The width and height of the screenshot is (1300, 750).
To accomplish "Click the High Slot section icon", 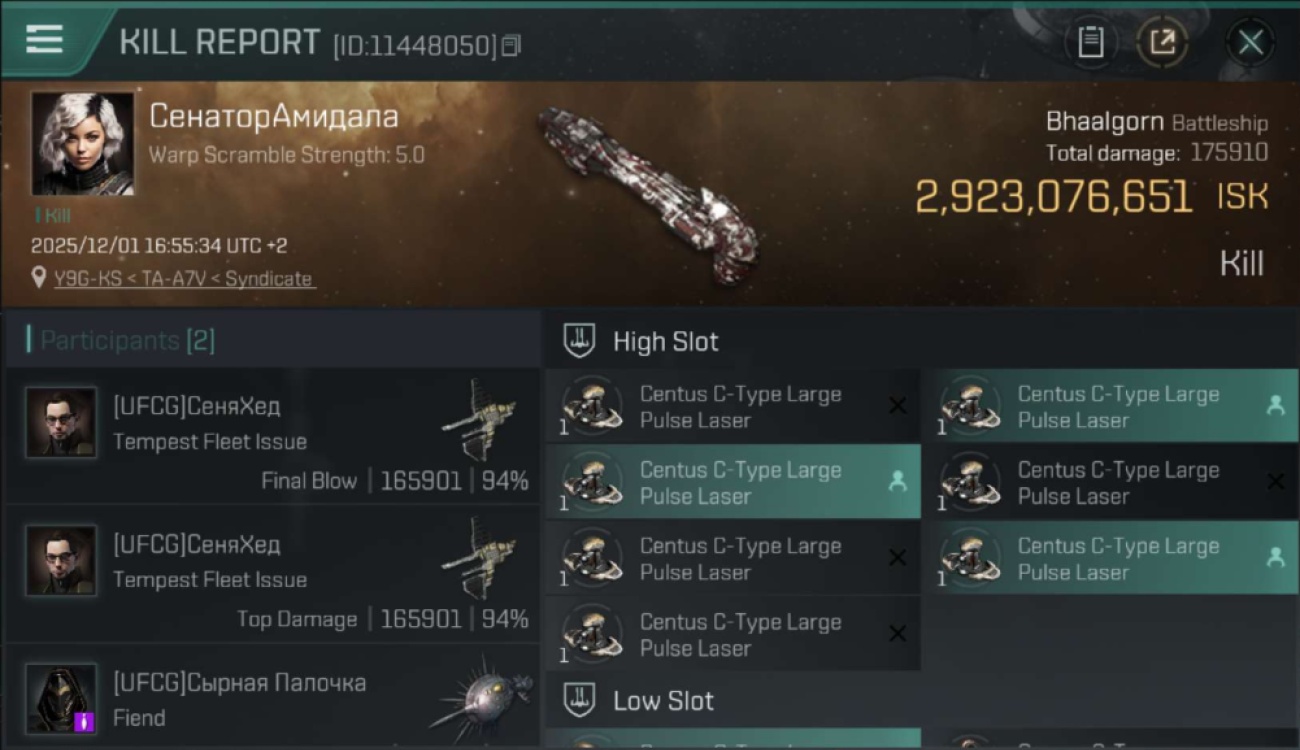I will pos(580,341).
